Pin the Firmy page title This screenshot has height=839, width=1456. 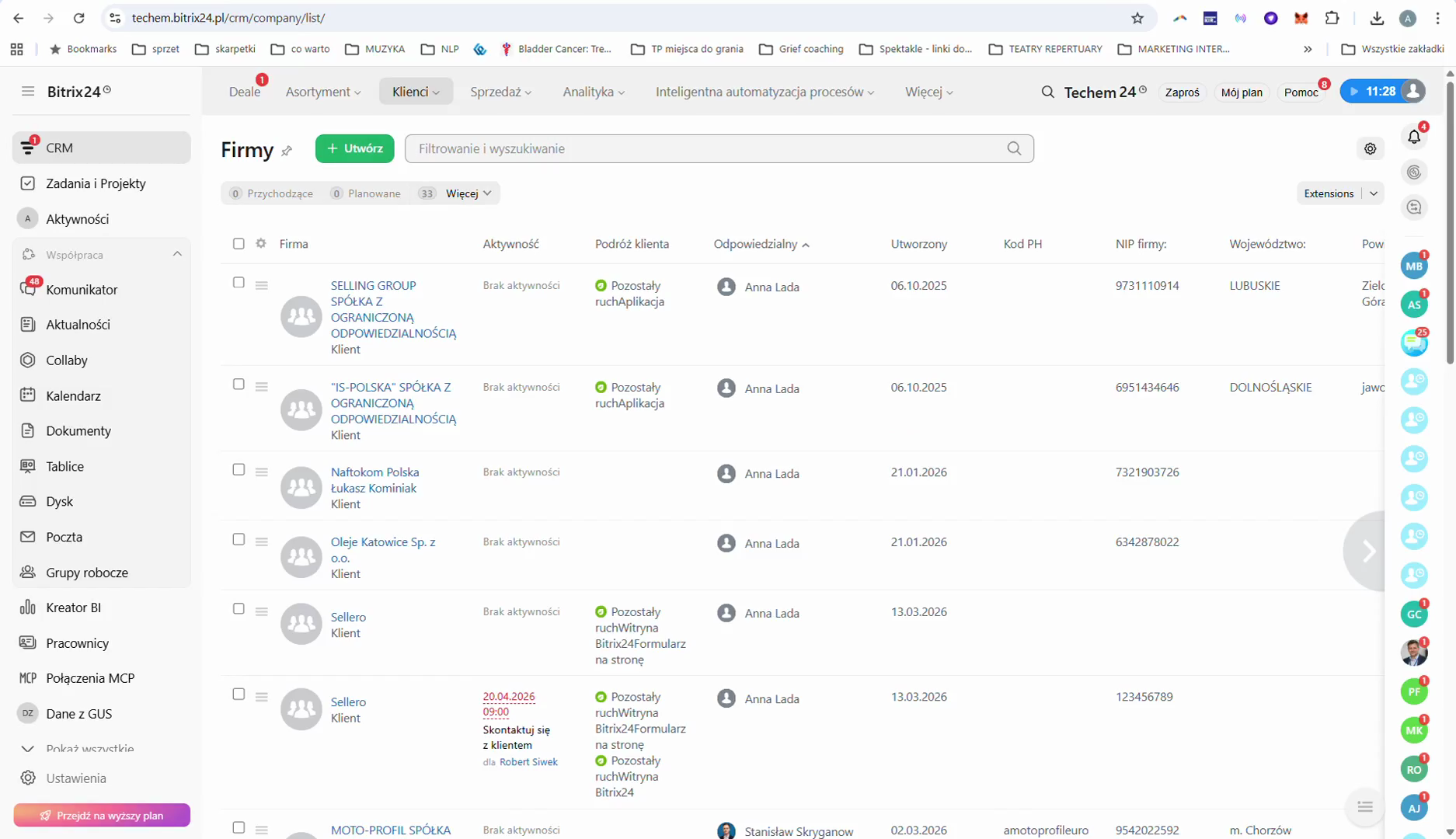click(x=287, y=151)
